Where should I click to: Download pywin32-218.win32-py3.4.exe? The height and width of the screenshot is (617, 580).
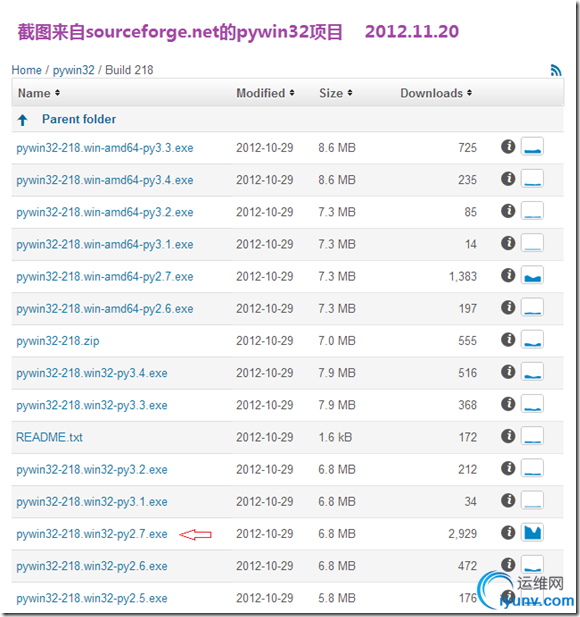pyautogui.click(x=92, y=373)
